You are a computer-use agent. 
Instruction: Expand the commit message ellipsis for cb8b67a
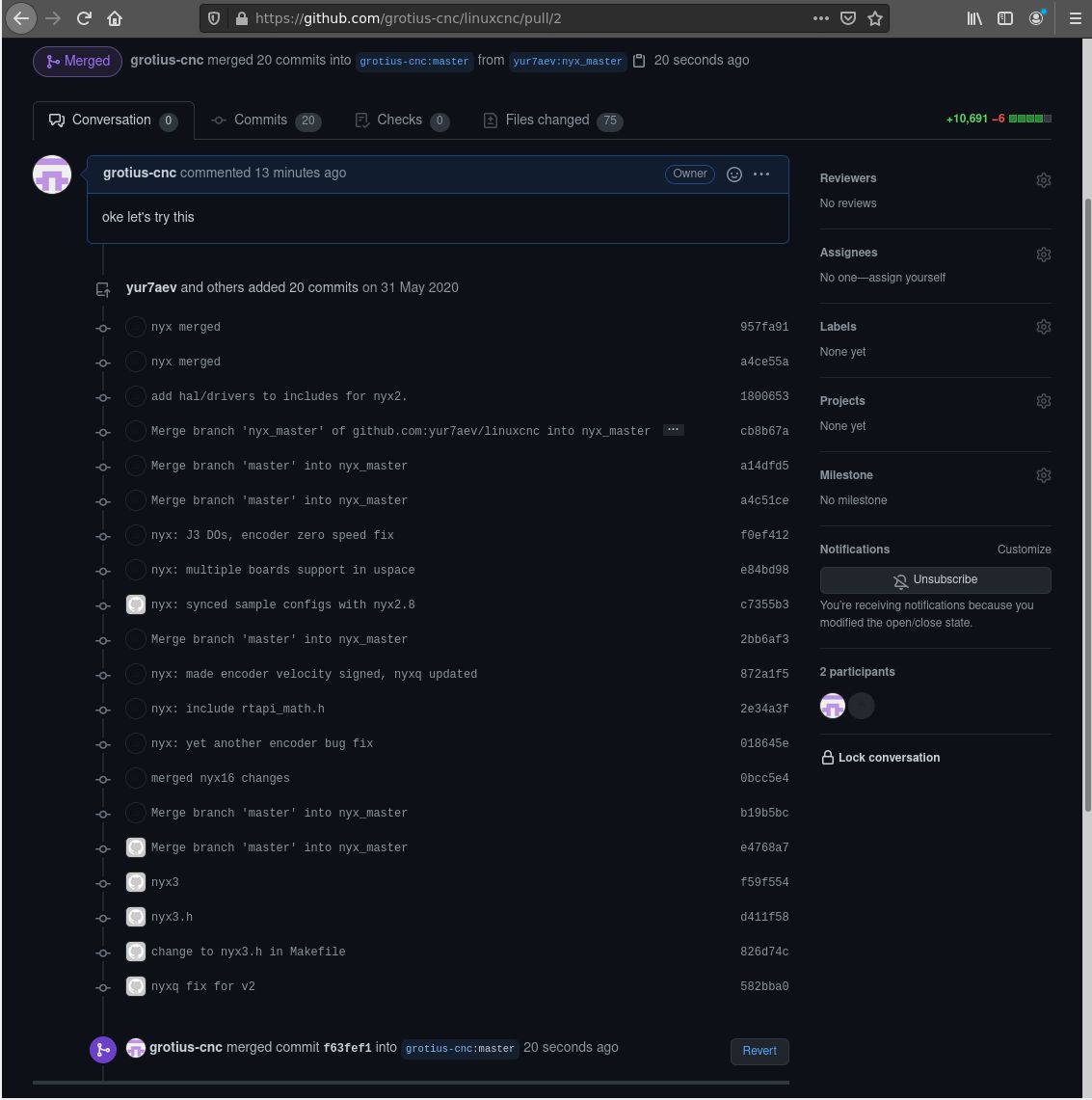click(x=674, y=430)
